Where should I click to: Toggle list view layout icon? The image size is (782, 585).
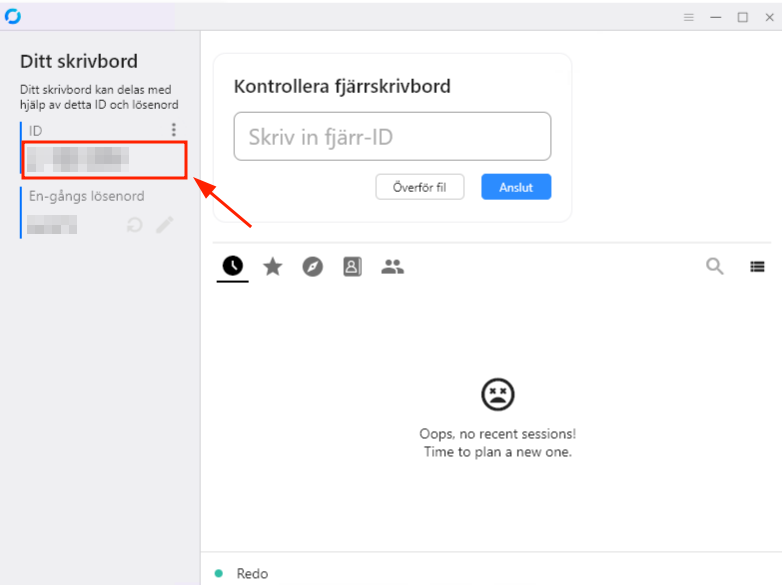[757, 267]
